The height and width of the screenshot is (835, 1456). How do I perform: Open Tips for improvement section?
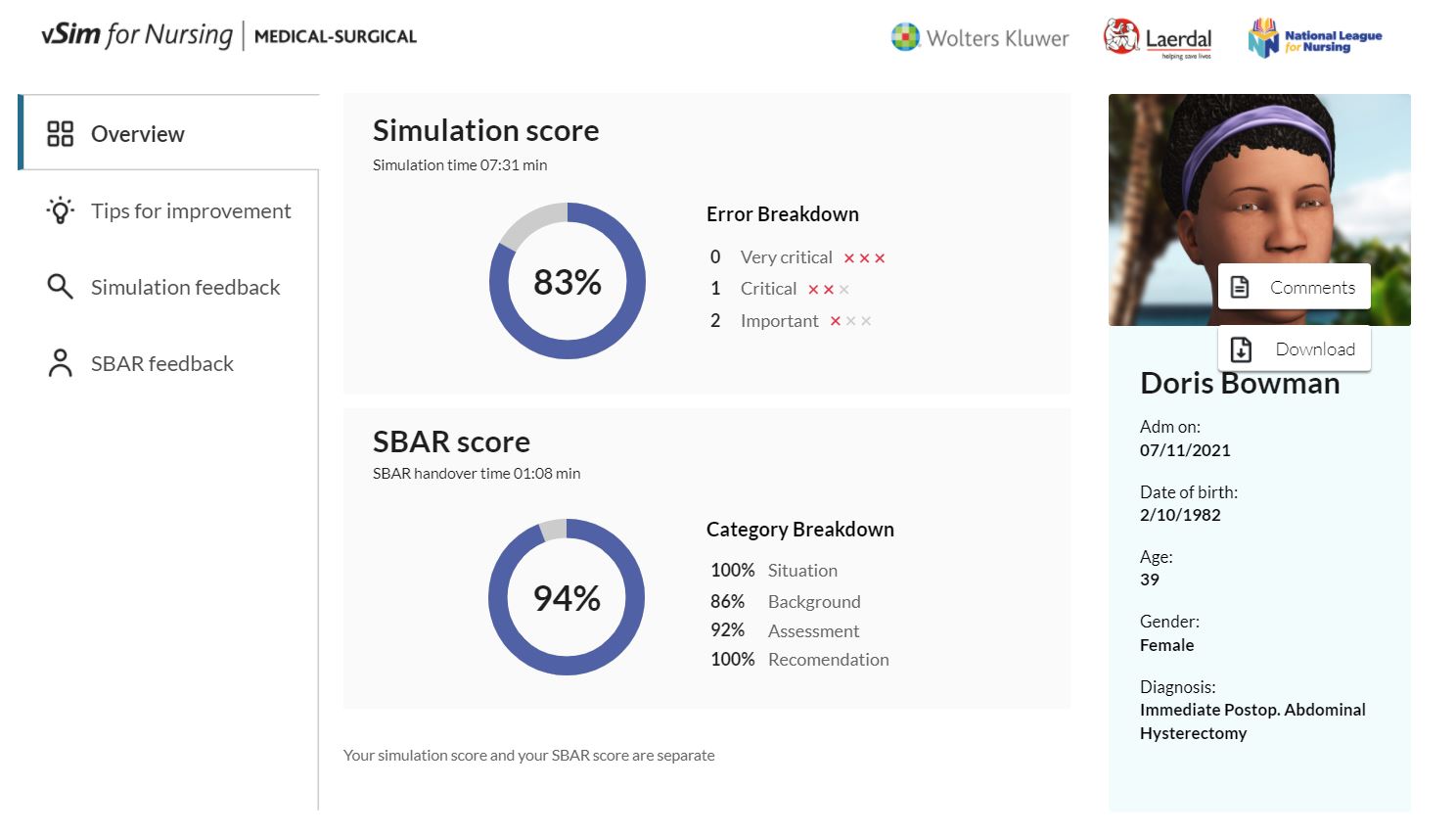tap(169, 210)
